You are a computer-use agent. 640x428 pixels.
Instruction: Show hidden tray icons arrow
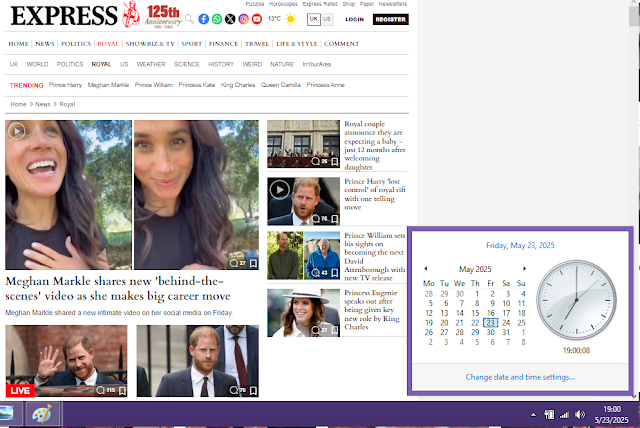click(x=533, y=415)
